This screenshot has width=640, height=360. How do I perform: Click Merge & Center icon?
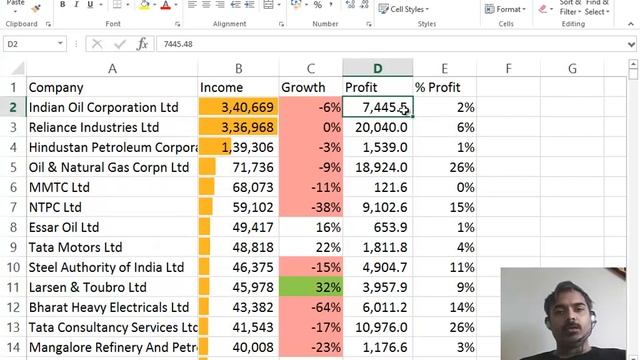point(268,4)
